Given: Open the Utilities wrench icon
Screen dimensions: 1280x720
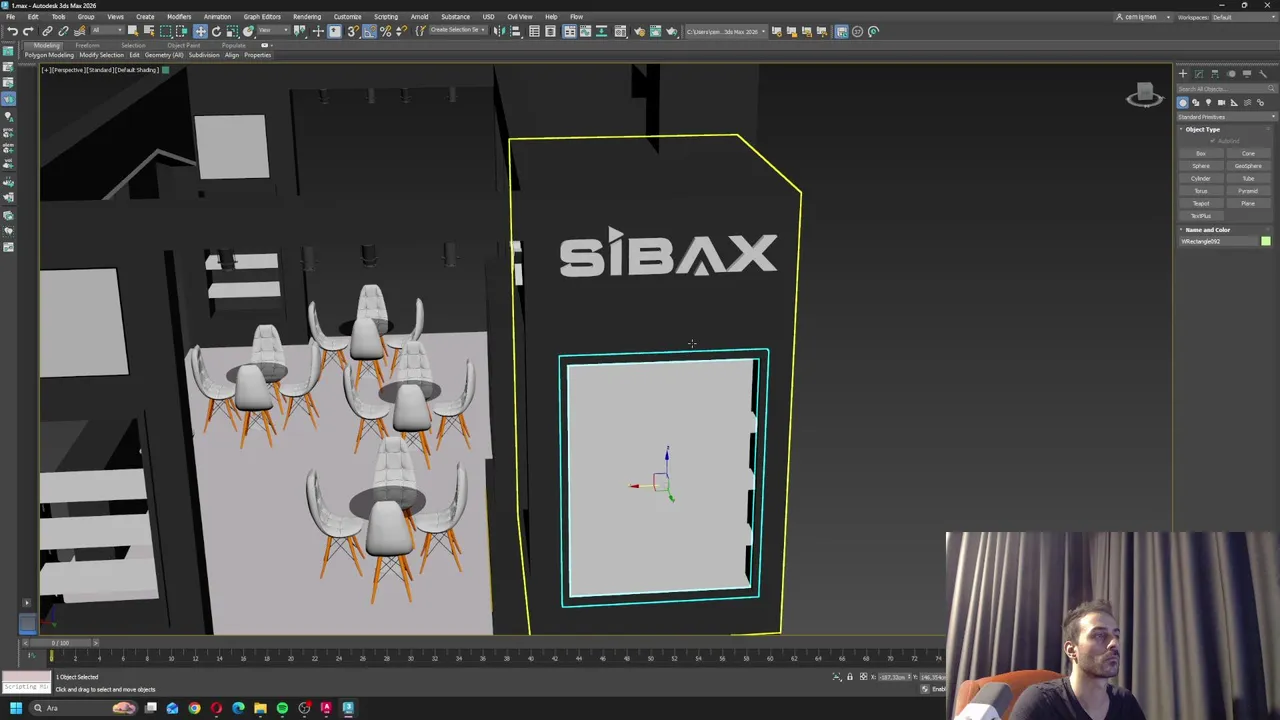Looking at the screenshot, I should tap(1263, 74).
